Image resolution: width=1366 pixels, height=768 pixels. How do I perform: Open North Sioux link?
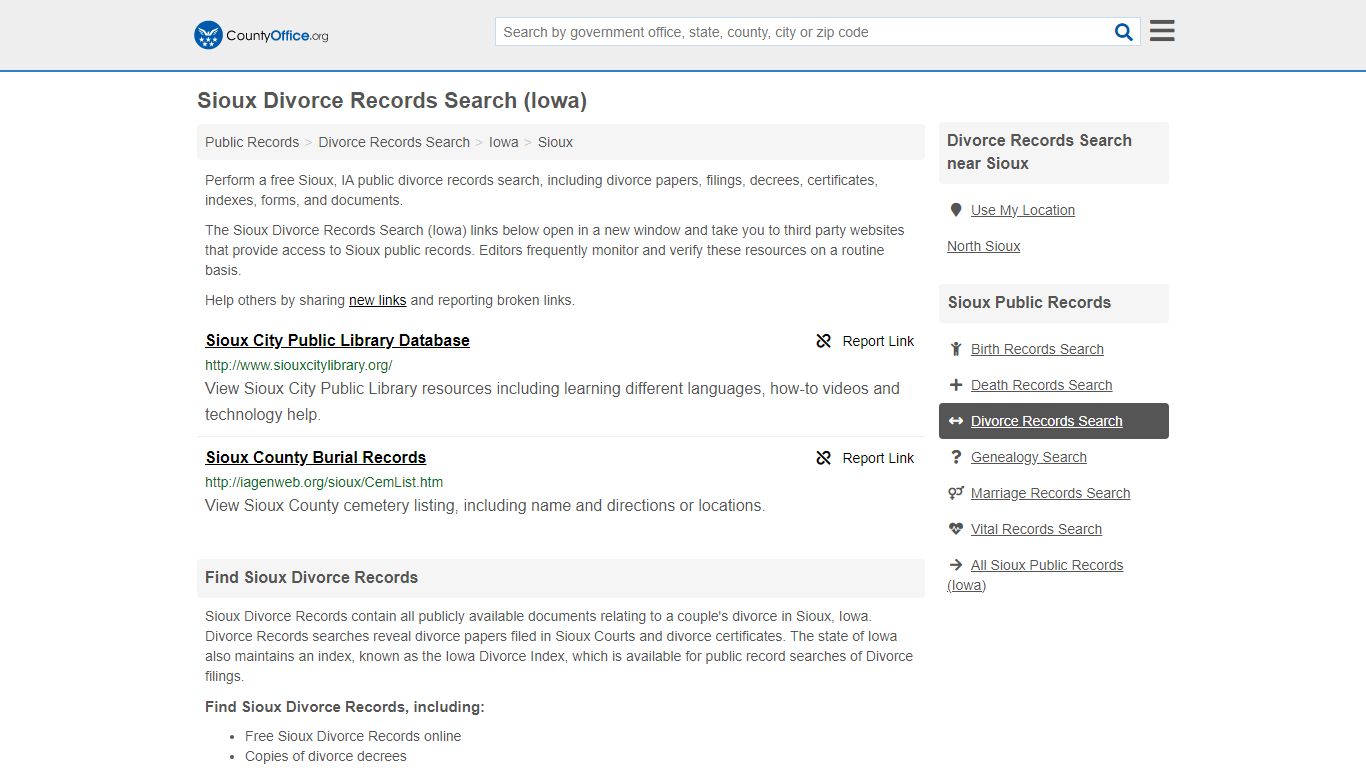pos(984,246)
